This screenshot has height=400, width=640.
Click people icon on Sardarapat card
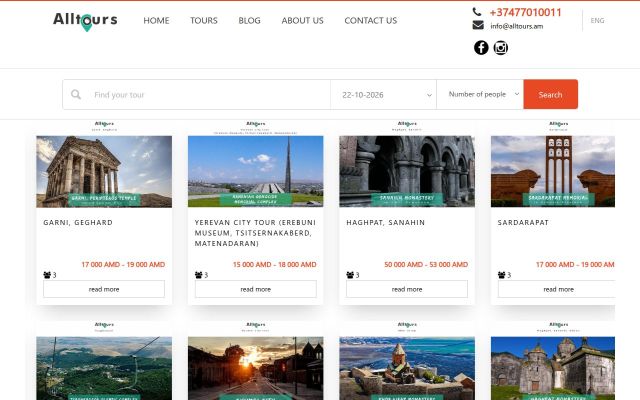coord(502,275)
